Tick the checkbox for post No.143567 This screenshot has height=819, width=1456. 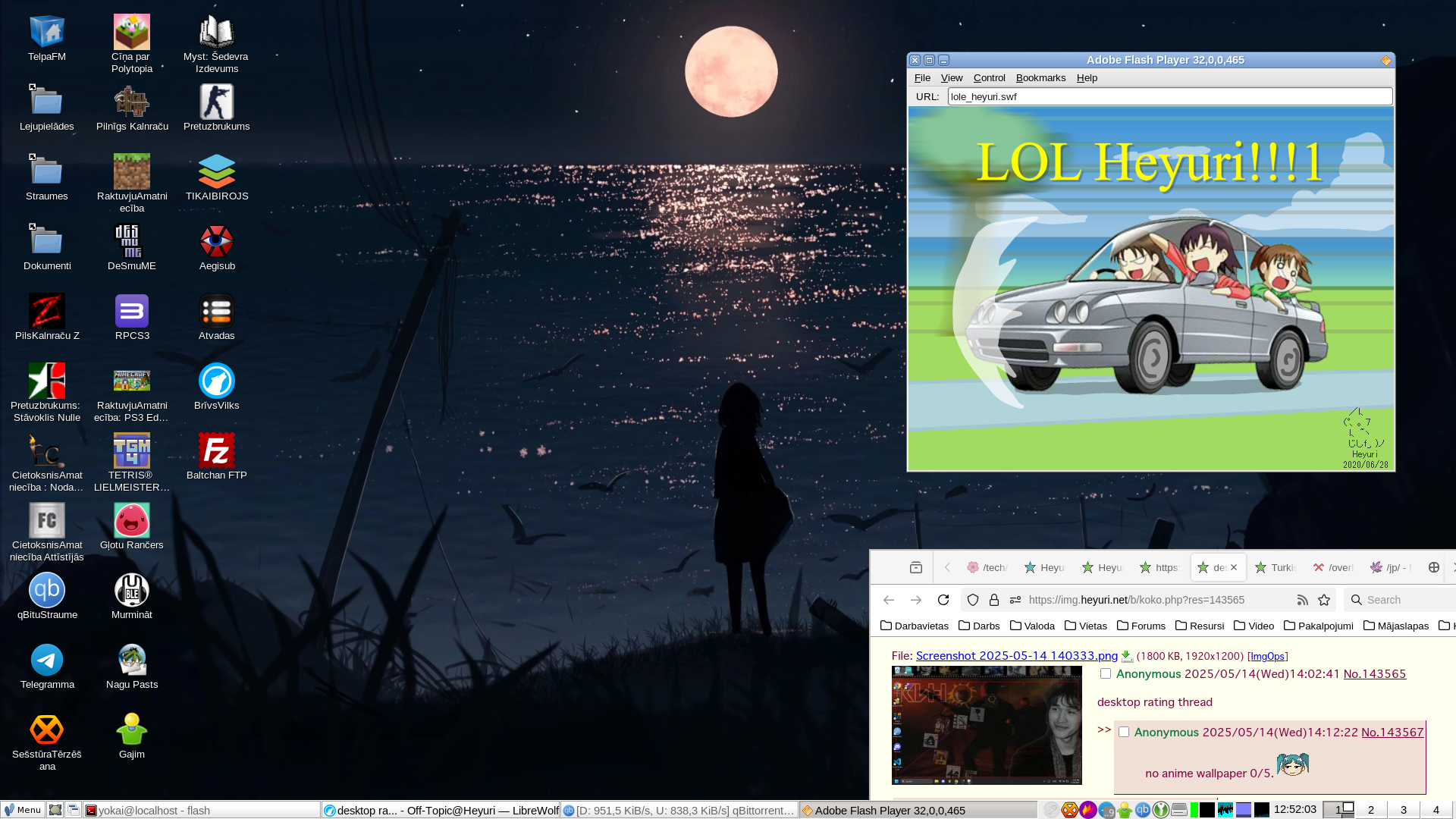point(1124,732)
